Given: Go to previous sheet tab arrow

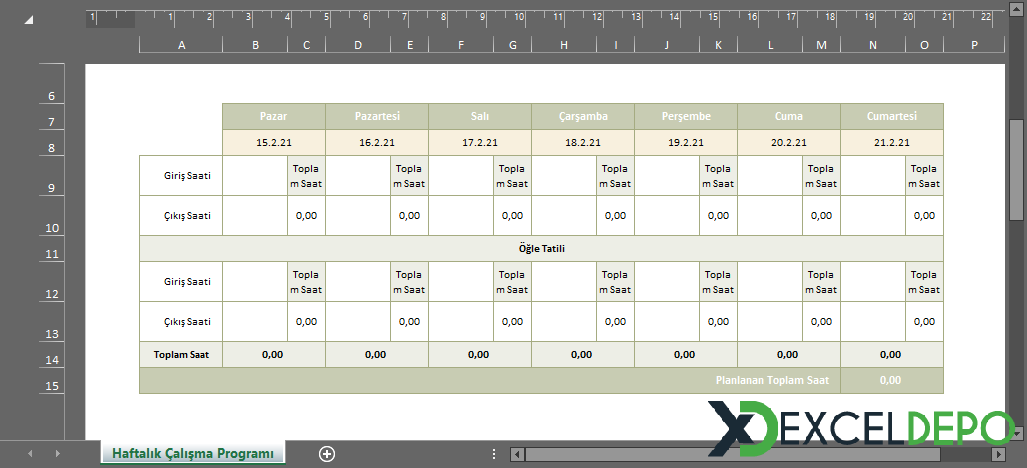Looking at the screenshot, I should (28, 453).
